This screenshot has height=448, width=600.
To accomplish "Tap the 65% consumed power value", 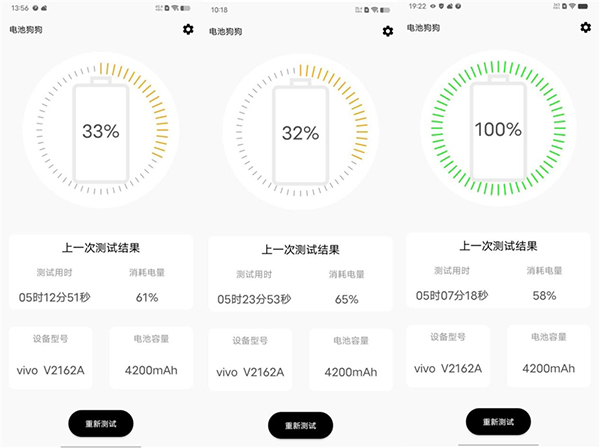I will (346, 299).
